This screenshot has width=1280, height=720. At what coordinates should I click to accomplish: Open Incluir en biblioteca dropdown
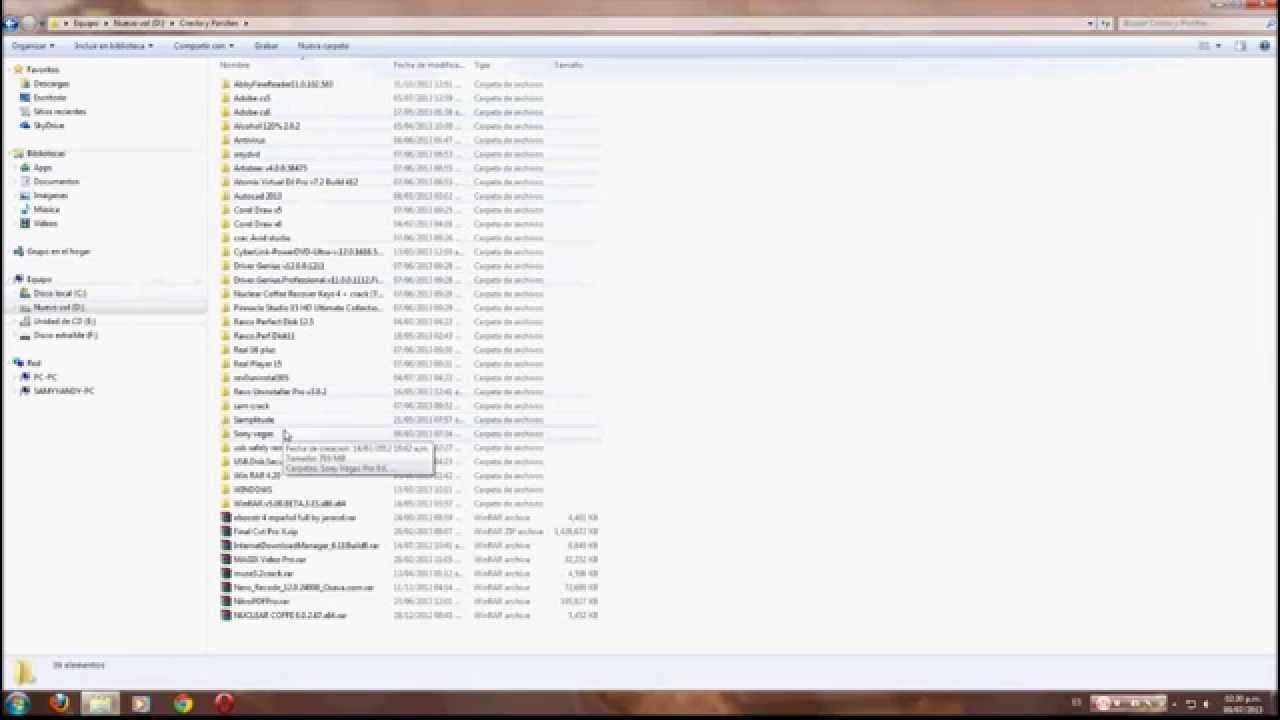click(x=113, y=46)
